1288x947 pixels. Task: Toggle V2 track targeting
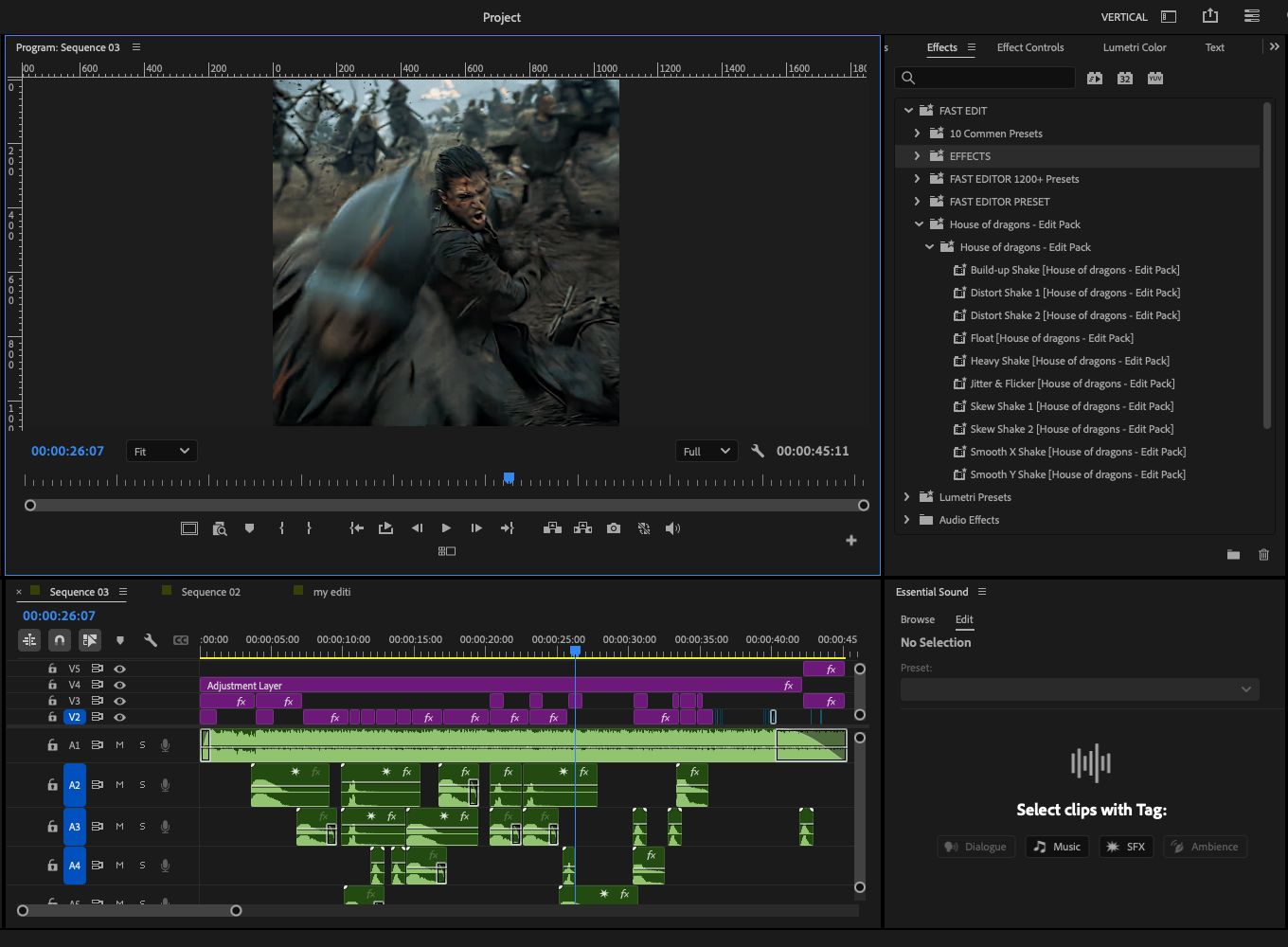[74, 717]
